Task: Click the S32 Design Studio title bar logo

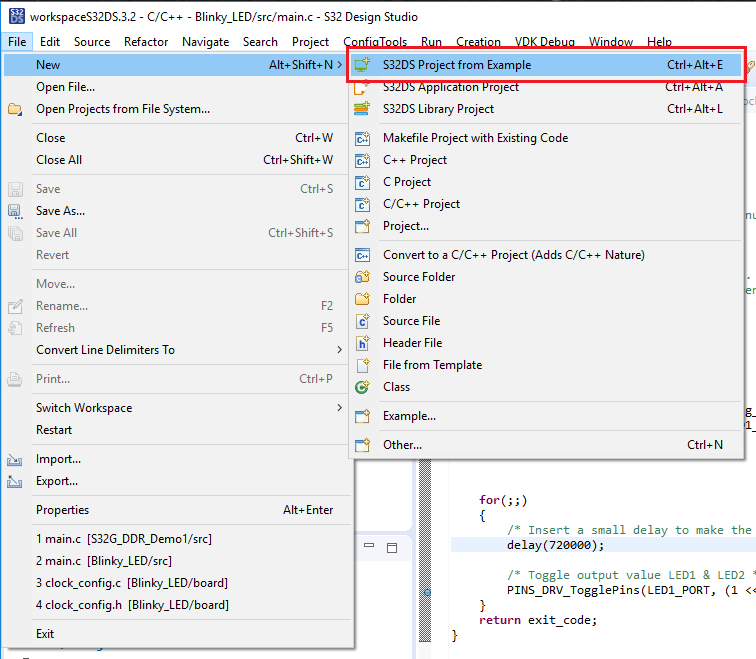Action: (x=17, y=16)
